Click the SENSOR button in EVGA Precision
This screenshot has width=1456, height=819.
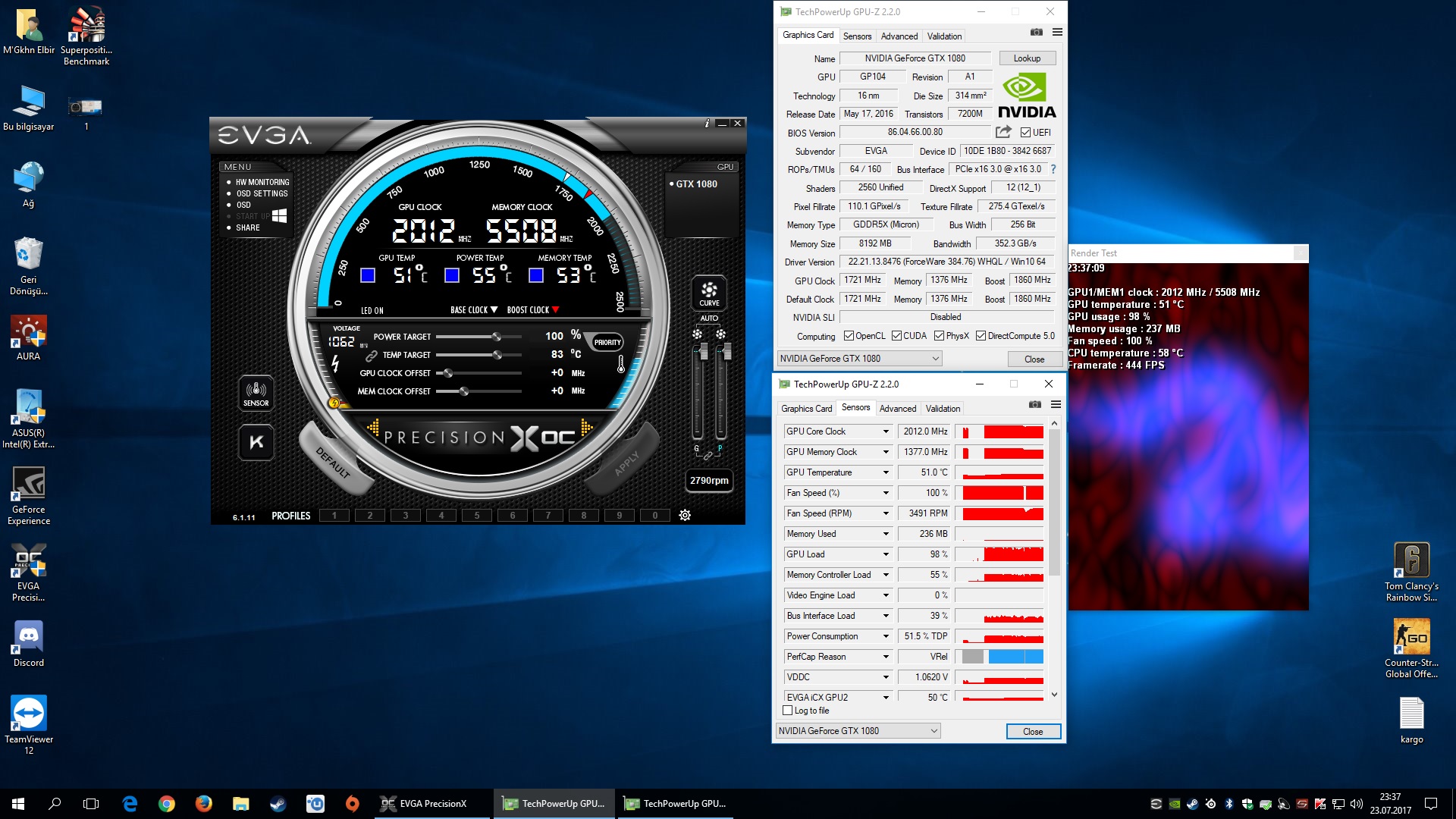(256, 394)
